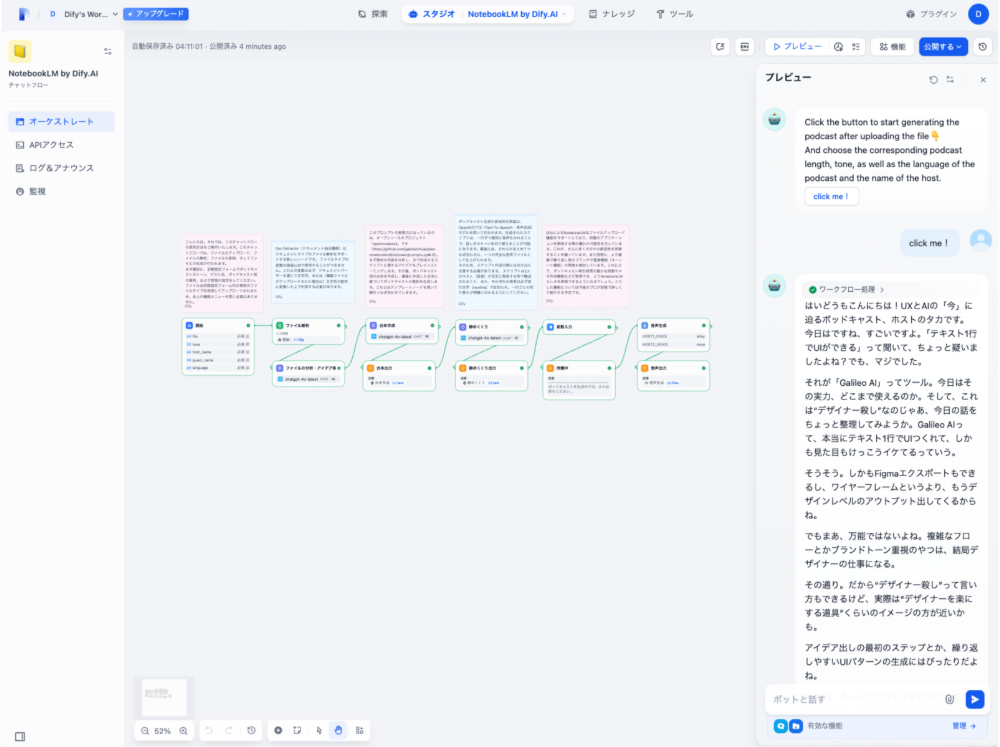Expand the 公開する publish dropdown
Image resolution: width=1000 pixels, height=747 pixels.
[945, 46]
